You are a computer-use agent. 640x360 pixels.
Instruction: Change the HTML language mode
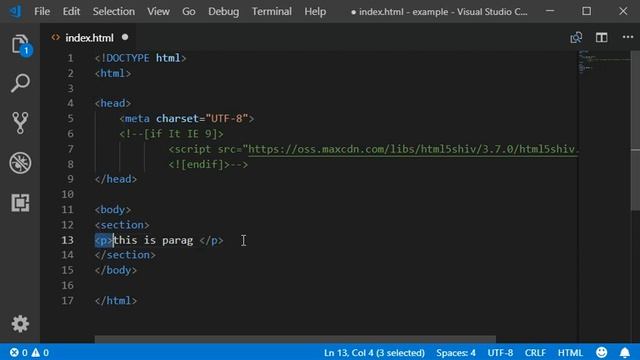(x=570, y=352)
